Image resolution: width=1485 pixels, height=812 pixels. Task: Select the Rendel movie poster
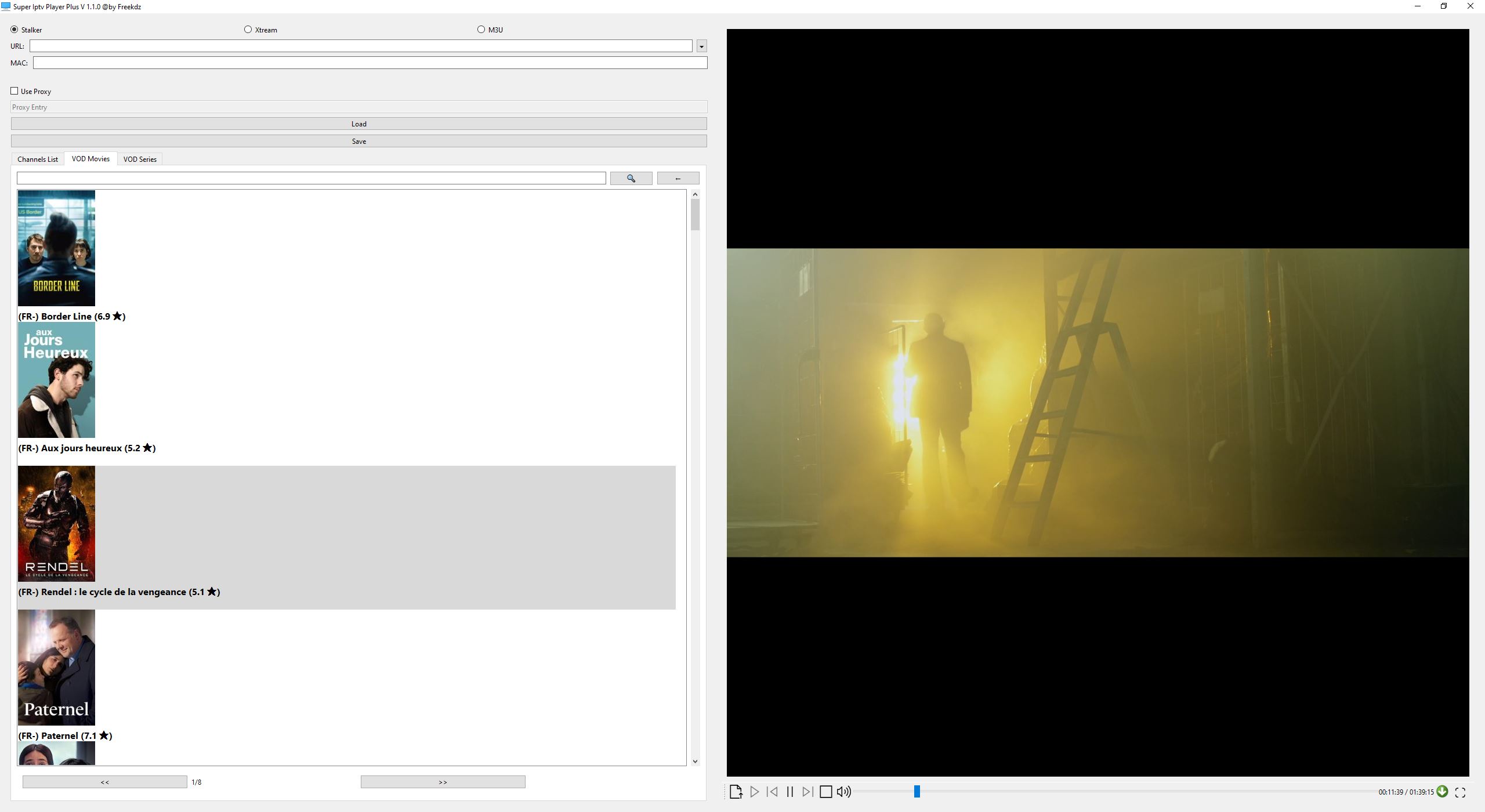point(56,524)
